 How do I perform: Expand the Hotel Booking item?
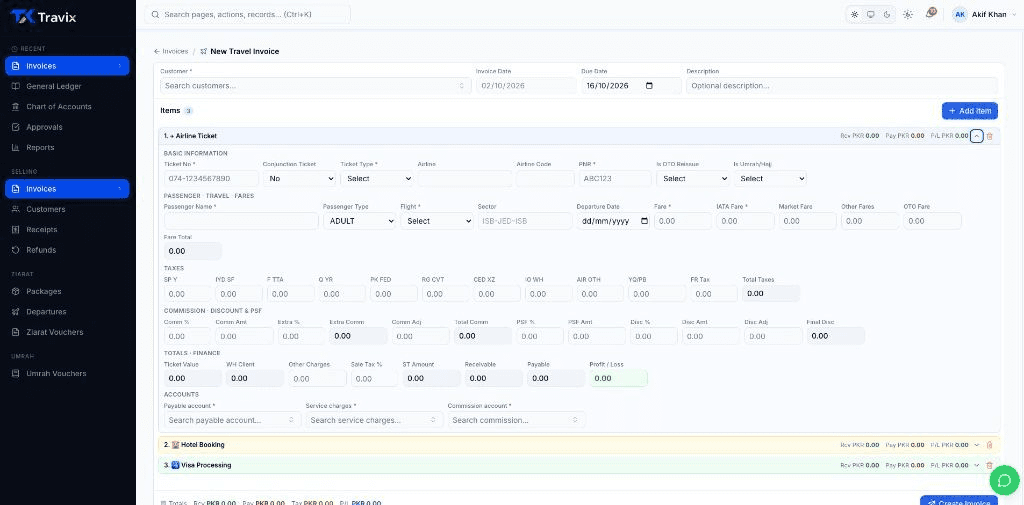[x=976, y=445]
